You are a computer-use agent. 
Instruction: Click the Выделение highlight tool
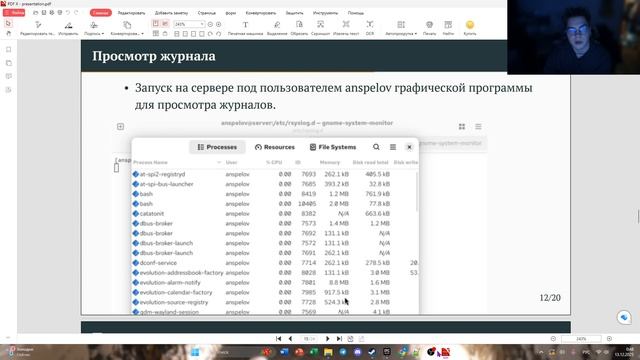pos(277,28)
